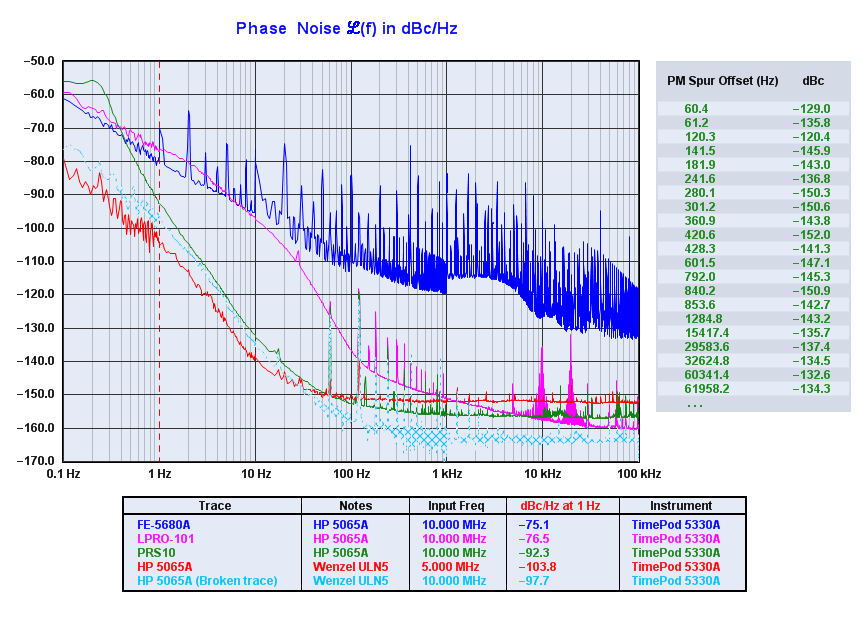Select spur offset "428.3"
Screen dimensions: 868x622
click(700, 249)
